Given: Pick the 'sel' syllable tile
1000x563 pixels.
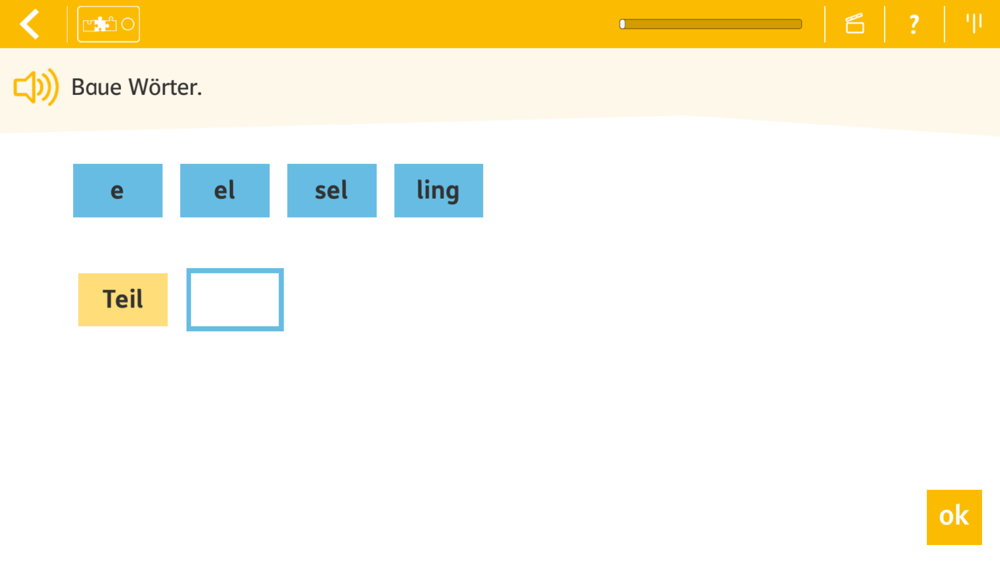Looking at the screenshot, I should pos(332,191).
